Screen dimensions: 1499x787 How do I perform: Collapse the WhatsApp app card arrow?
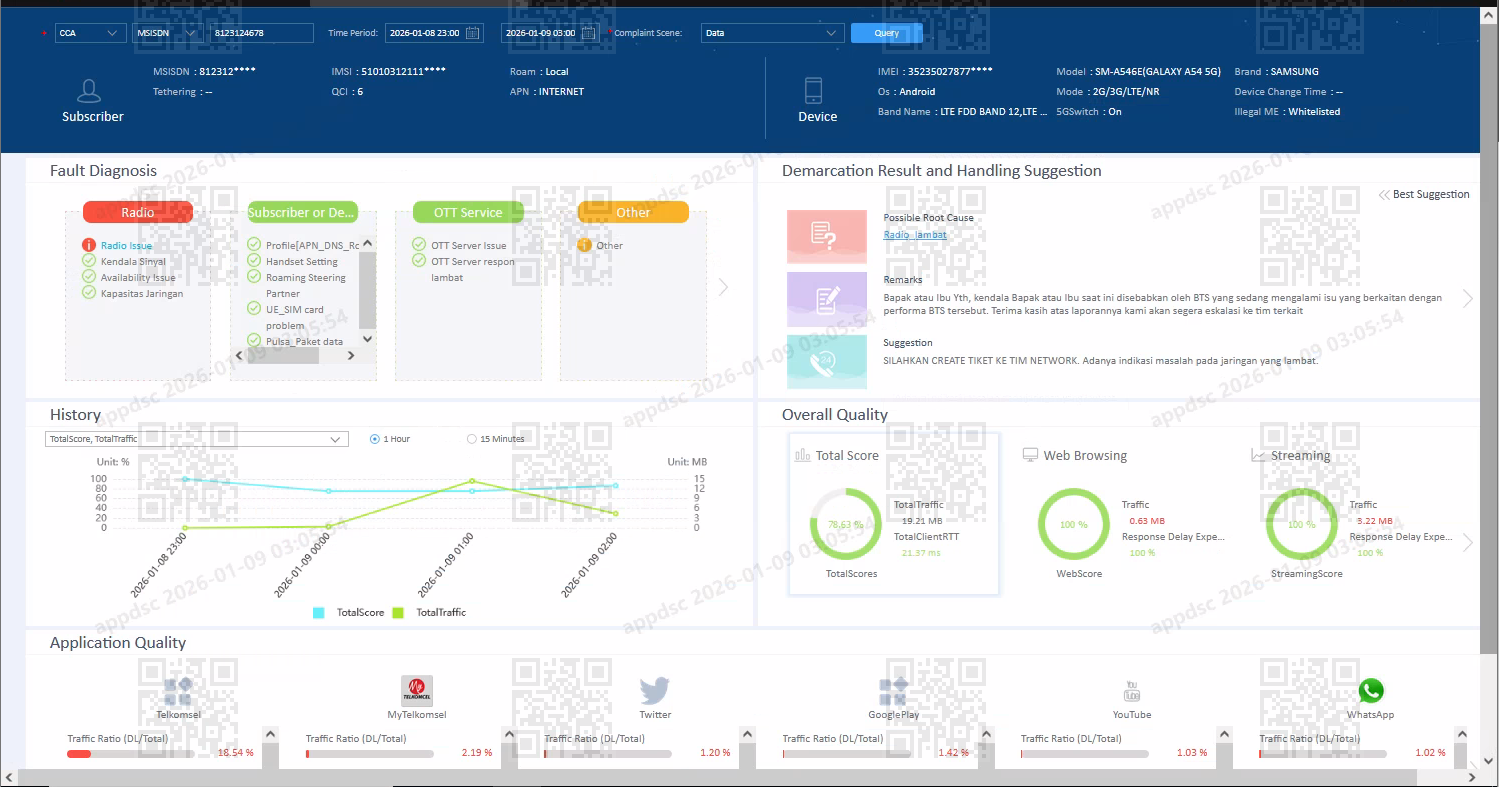click(x=1462, y=736)
